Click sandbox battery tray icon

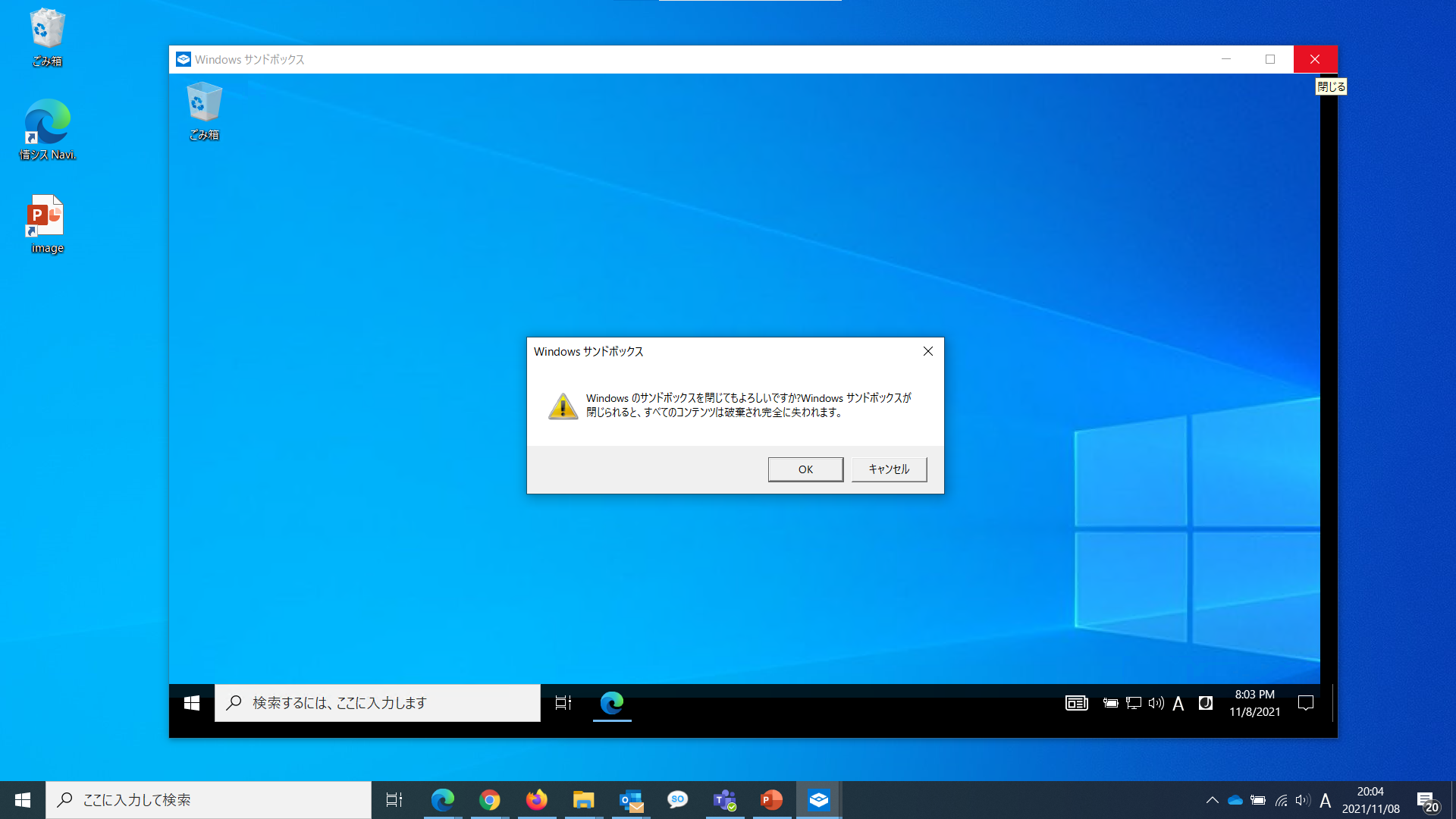(x=1111, y=703)
